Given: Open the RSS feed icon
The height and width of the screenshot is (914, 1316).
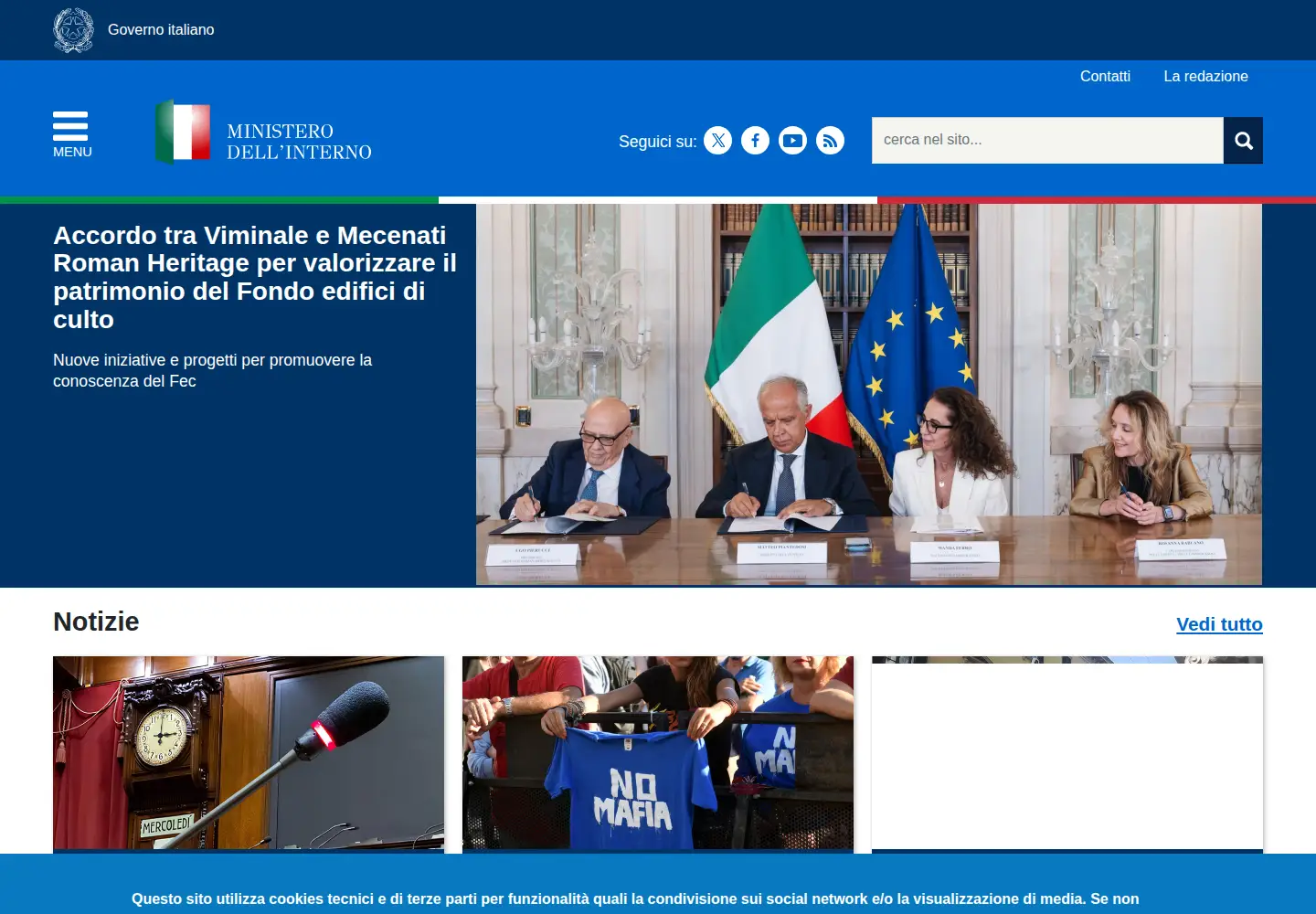Looking at the screenshot, I should [830, 140].
